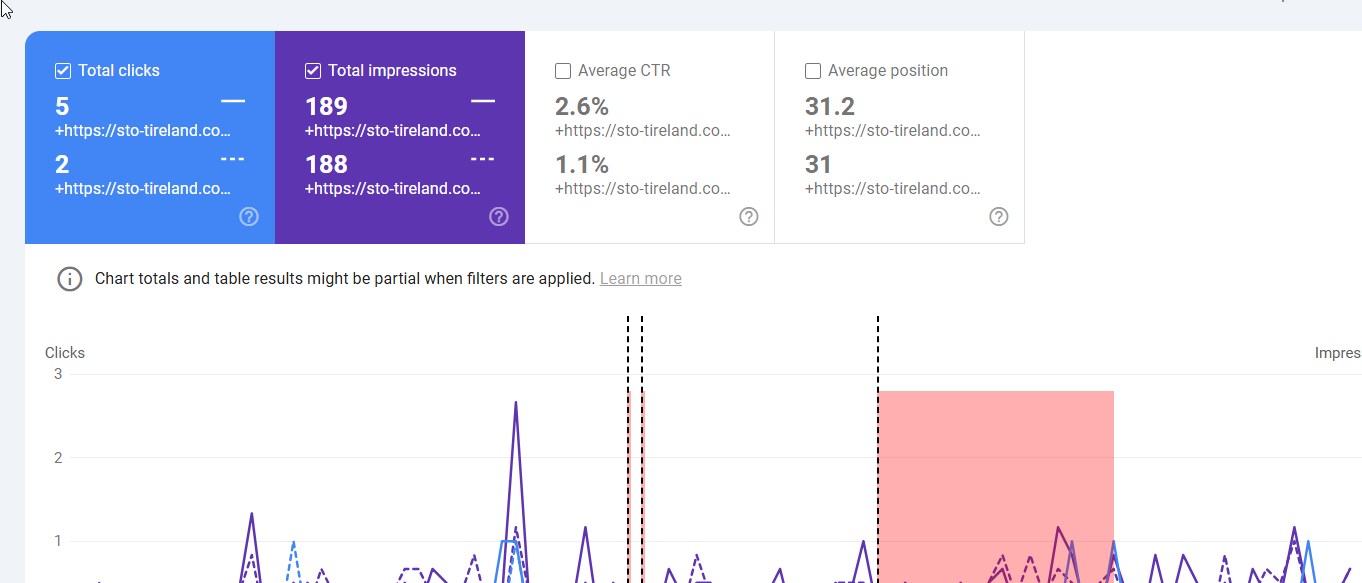Image resolution: width=1362 pixels, height=583 pixels.
Task: Click the dashed line legend on Total clicks card
Action: pyautogui.click(x=233, y=159)
